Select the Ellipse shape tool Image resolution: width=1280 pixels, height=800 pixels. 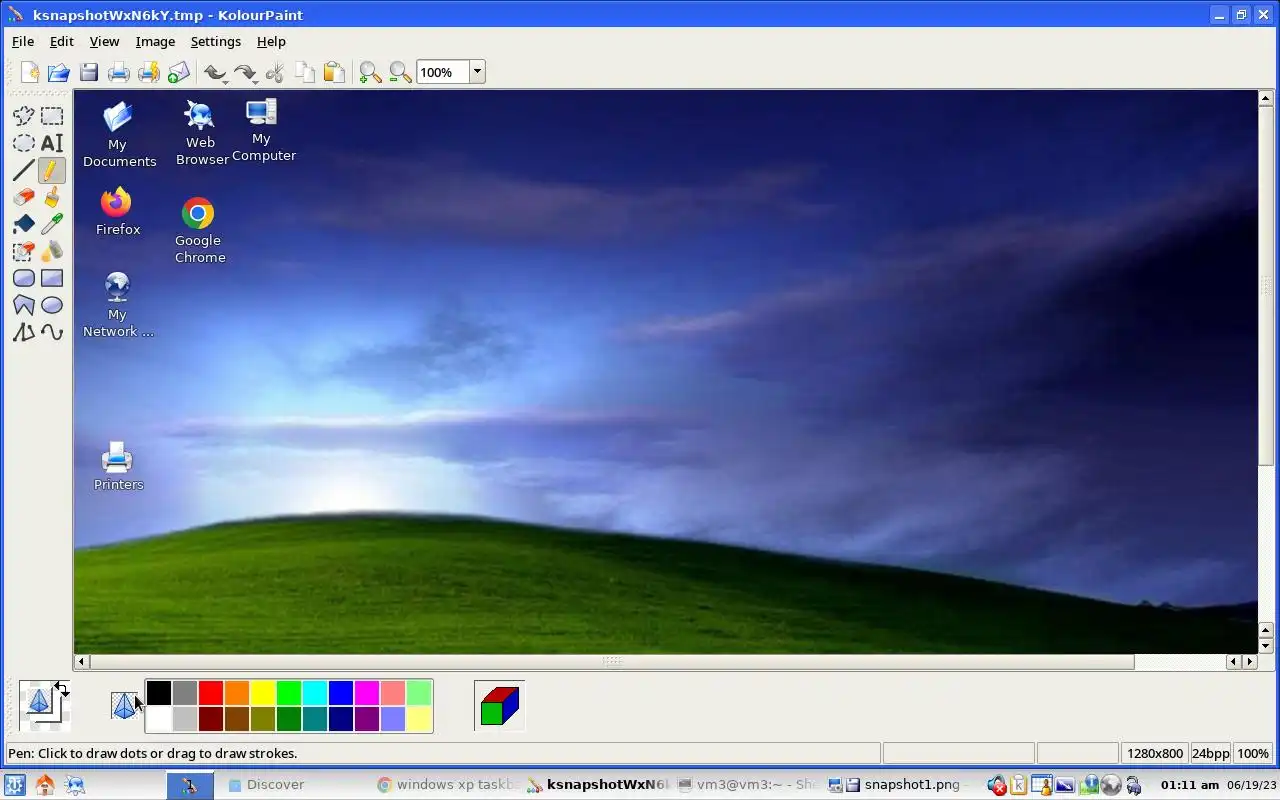[x=52, y=305]
